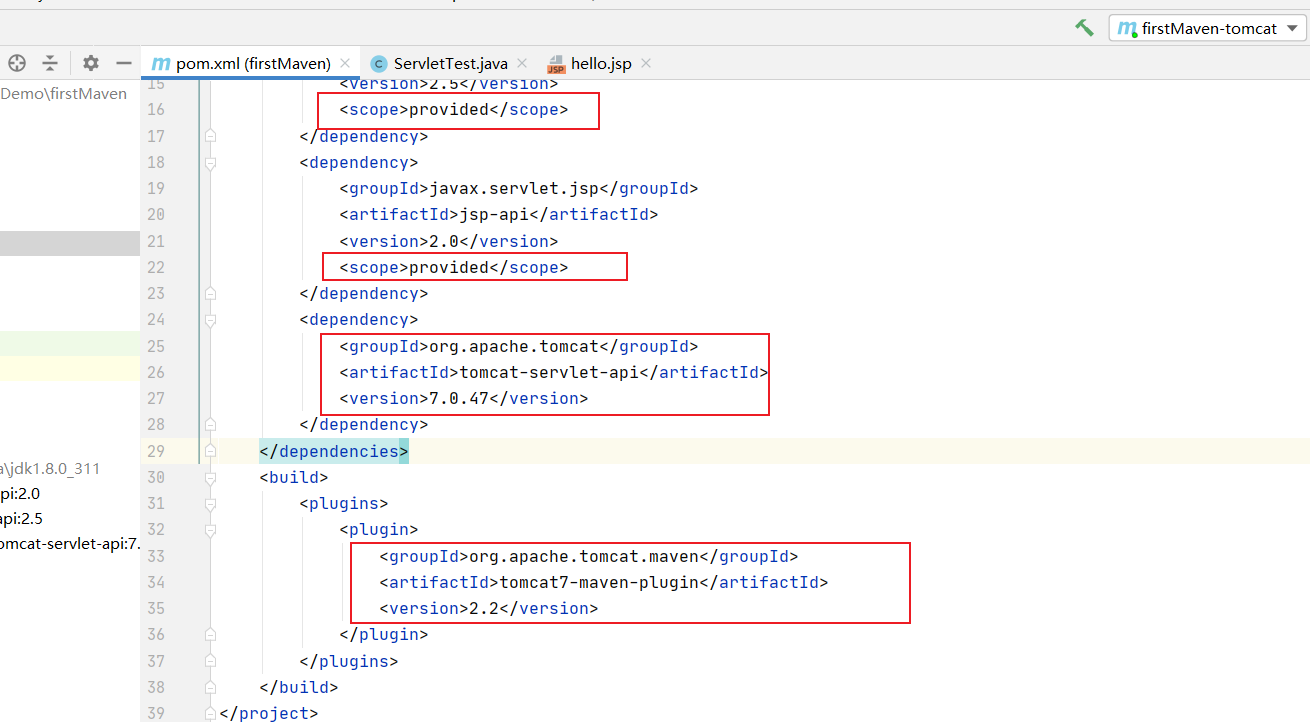Click the fold end marker at line 23

pos(210,293)
